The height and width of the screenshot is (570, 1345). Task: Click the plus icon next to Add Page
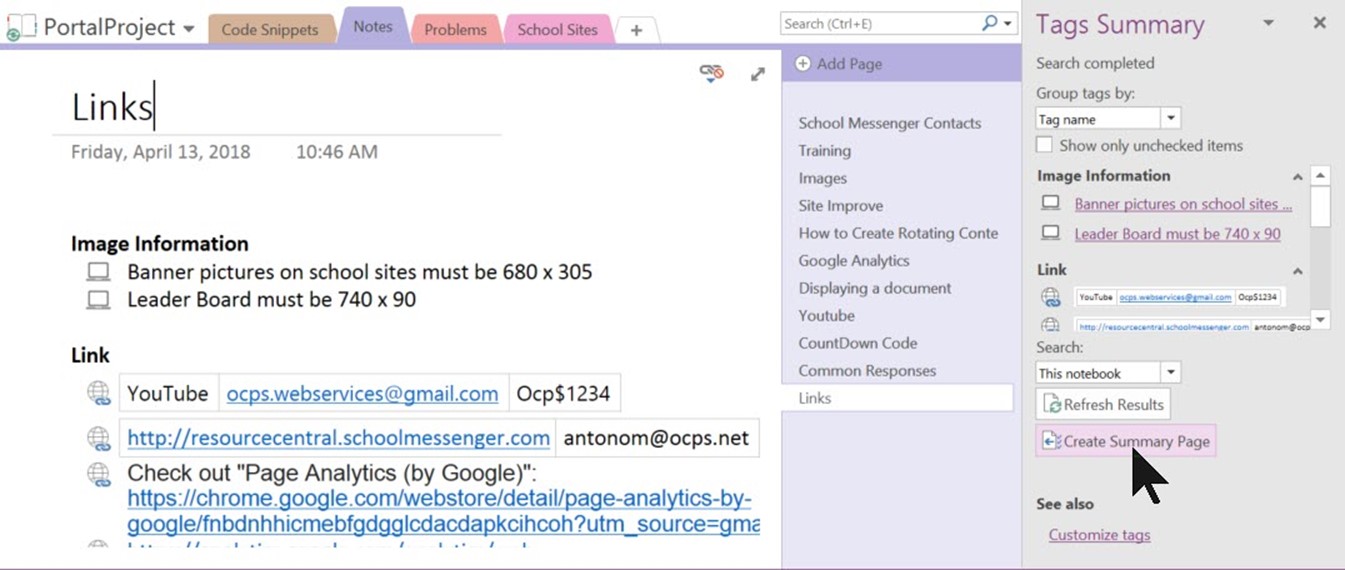click(803, 64)
